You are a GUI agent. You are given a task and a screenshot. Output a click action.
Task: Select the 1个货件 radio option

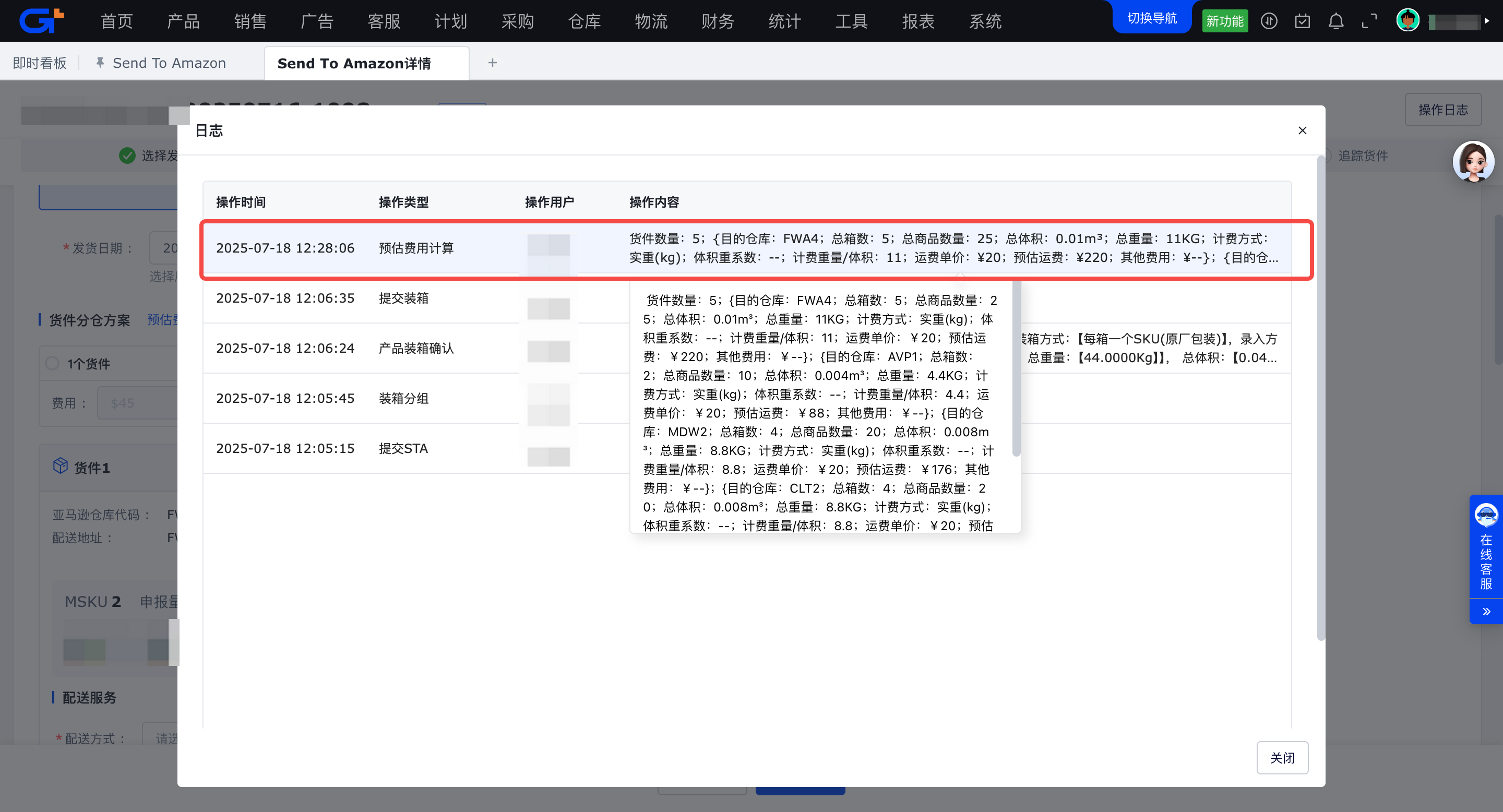(x=53, y=363)
